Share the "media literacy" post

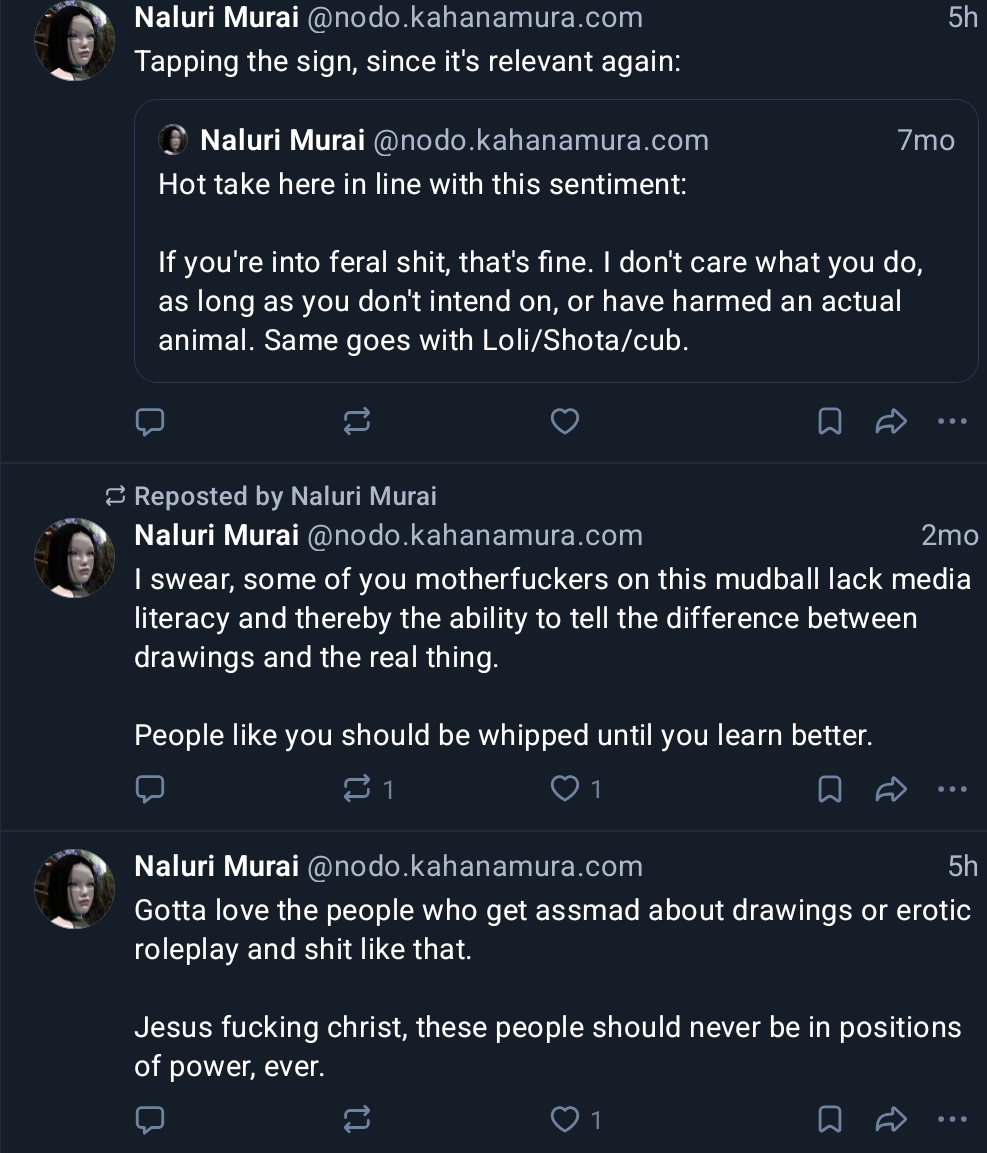coord(889,790)
